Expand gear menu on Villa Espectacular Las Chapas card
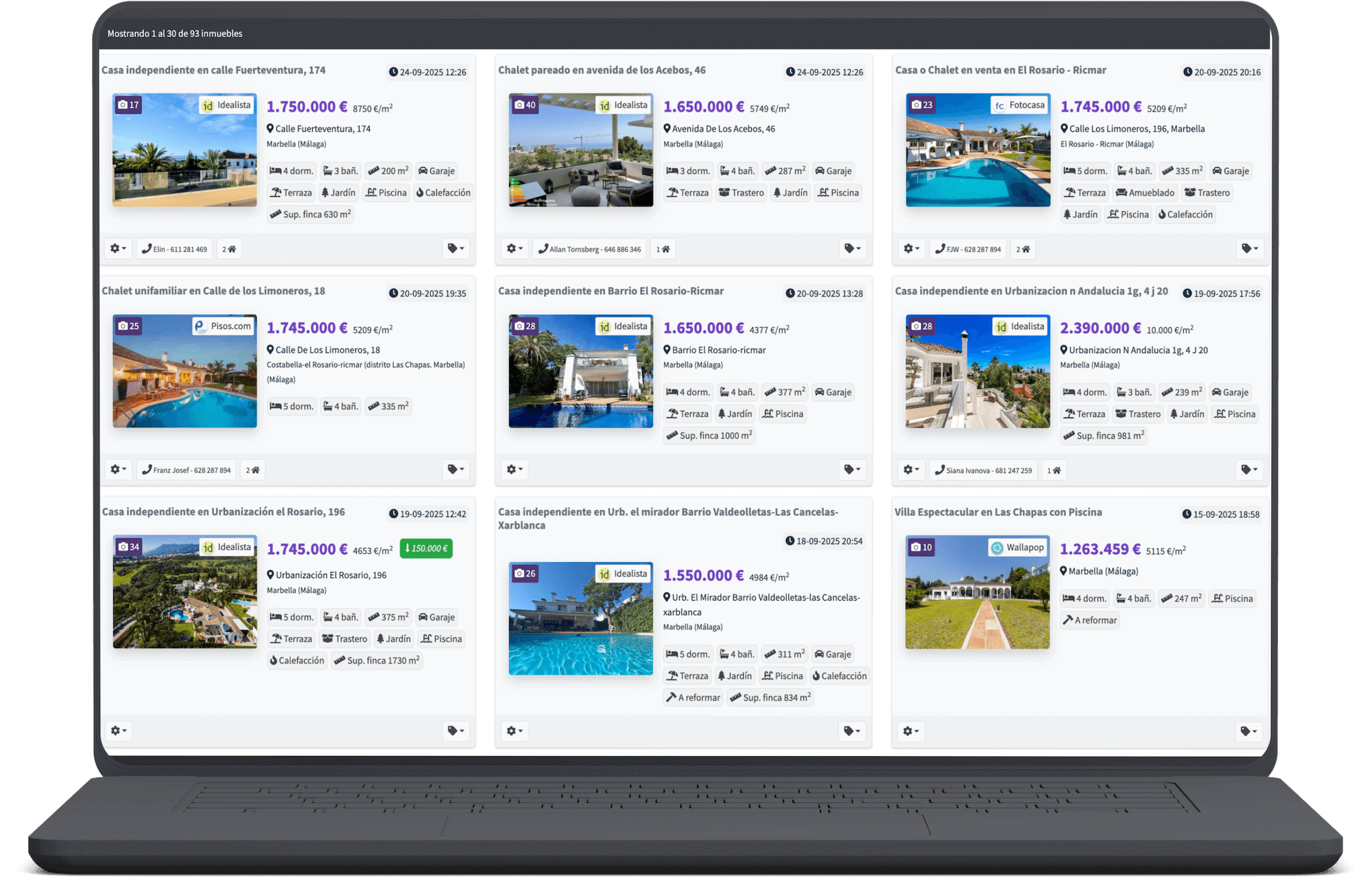 911,731
